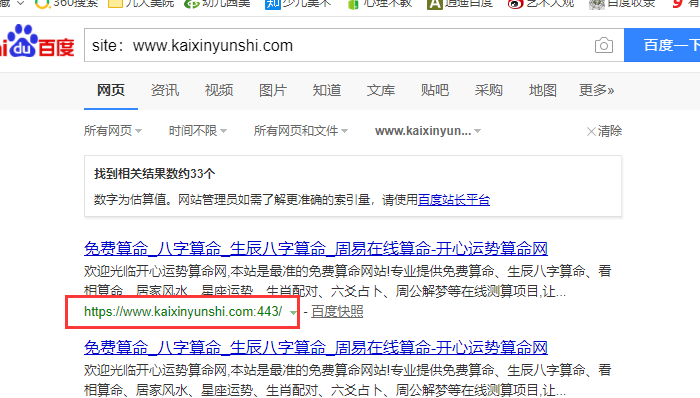Switch to the 贴吧 tab
Image resolution: width=700 pixels, height=398 pixels.
435,90
